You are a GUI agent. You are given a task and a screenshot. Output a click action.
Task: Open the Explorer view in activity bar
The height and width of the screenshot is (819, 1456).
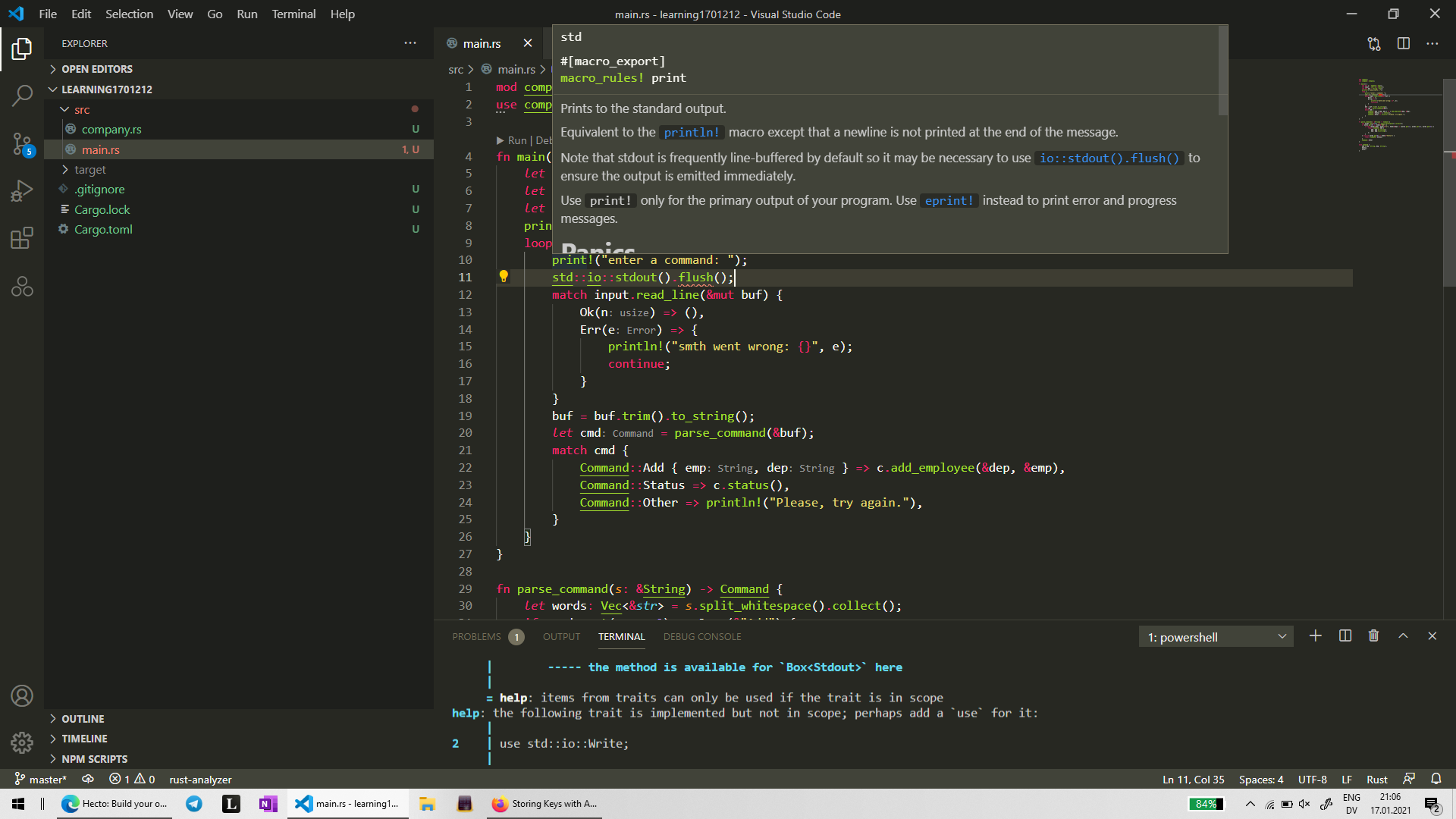coord(22,49)
